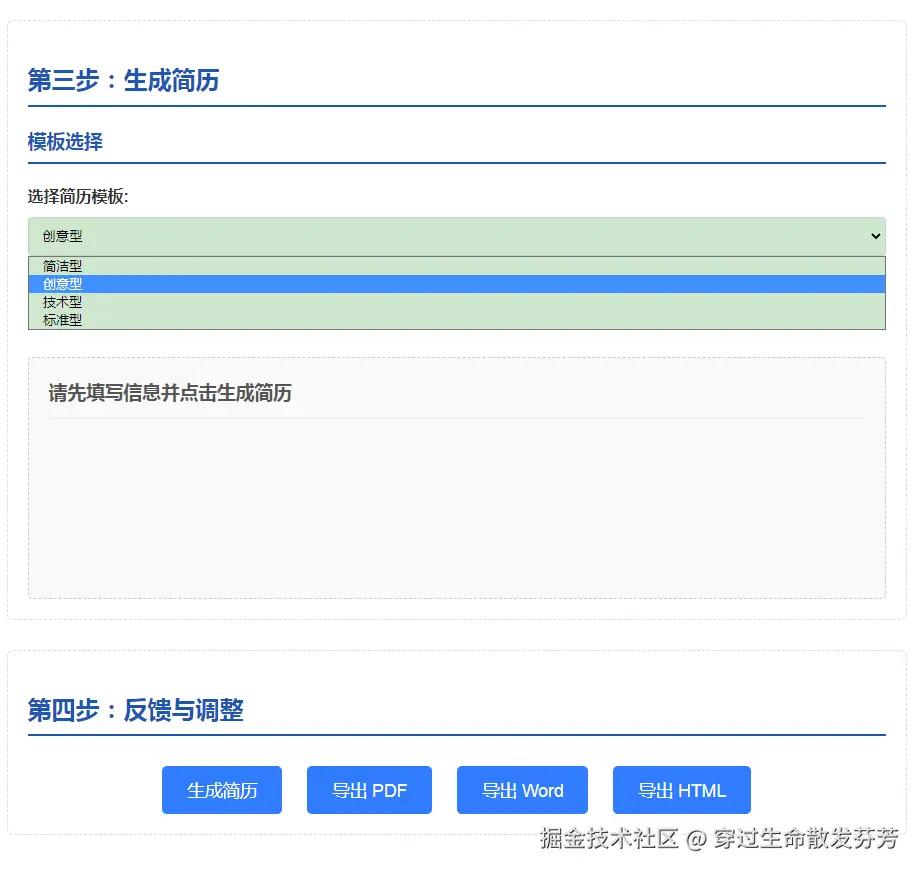Click the 导出 HTML button
This screenshot has height=875, width=923.
coord(681,789)
